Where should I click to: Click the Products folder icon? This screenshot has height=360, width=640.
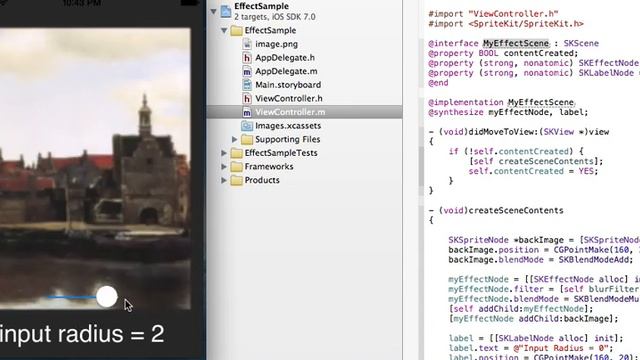236,180
